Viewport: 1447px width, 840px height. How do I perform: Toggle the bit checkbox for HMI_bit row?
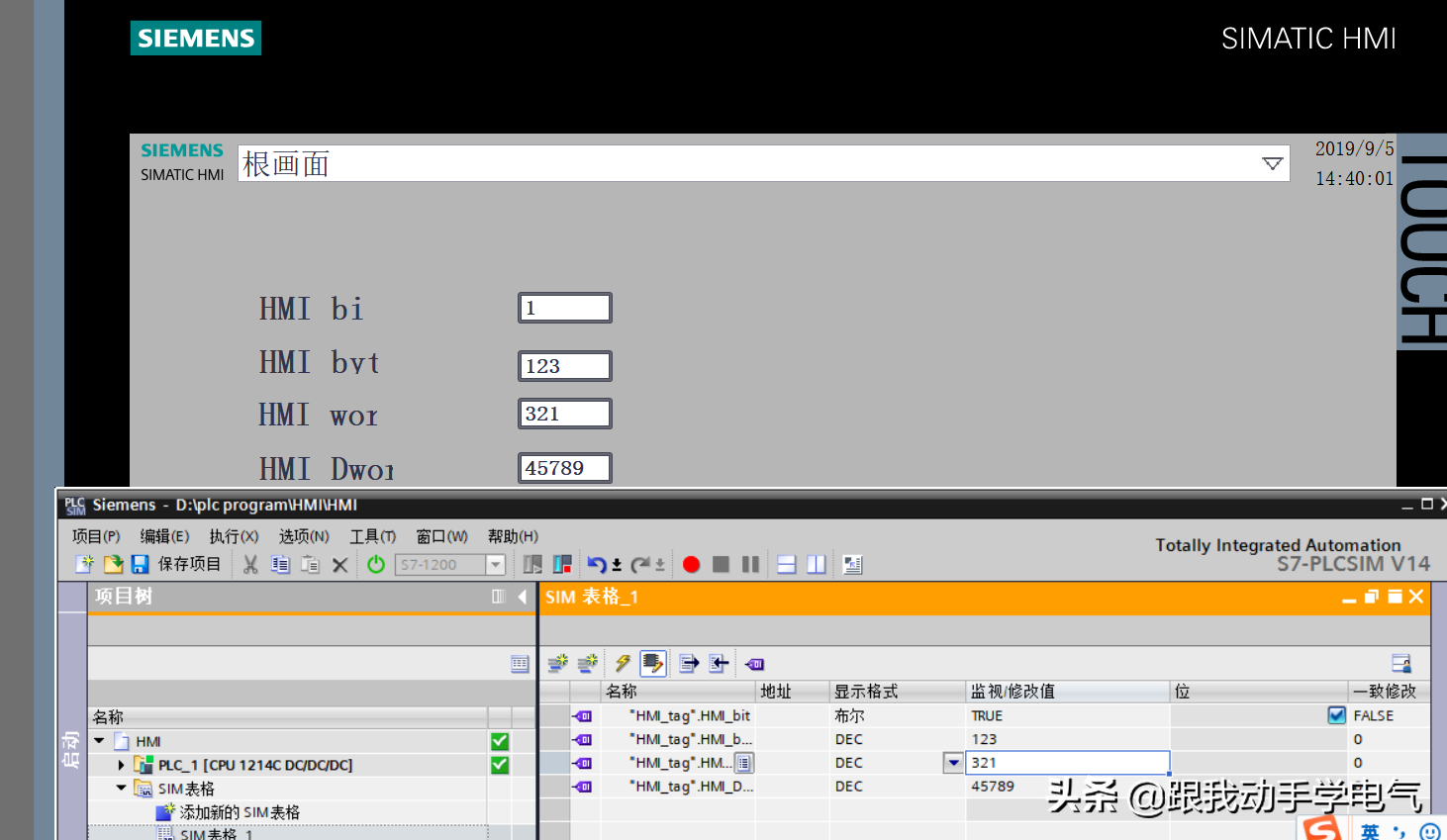coord(1337,715)
